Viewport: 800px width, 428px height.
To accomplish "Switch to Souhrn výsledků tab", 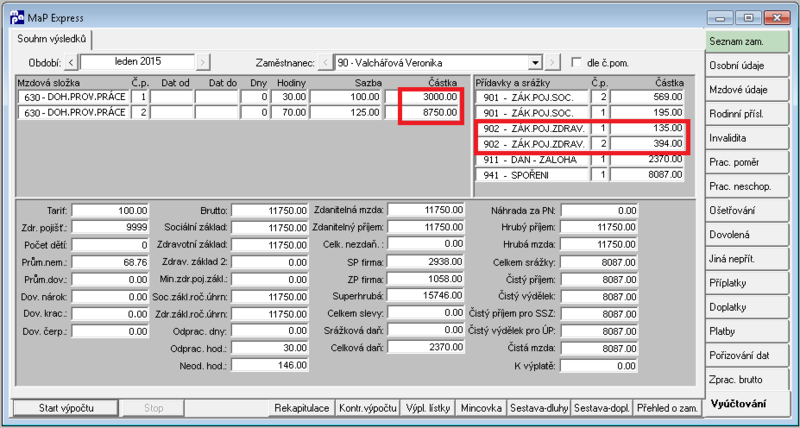I will pos(51,39).
